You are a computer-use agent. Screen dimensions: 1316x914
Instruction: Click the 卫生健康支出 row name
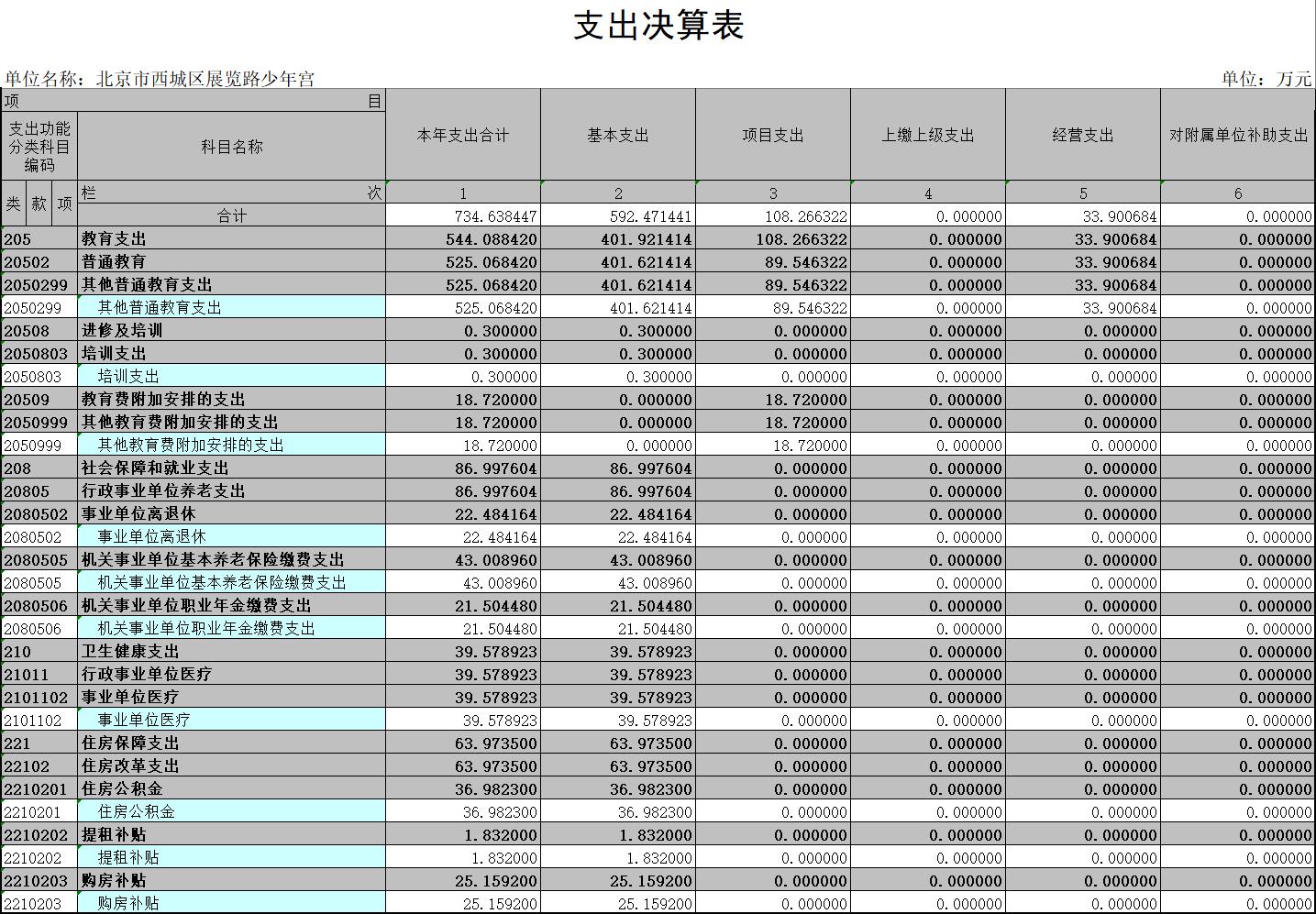232,652
